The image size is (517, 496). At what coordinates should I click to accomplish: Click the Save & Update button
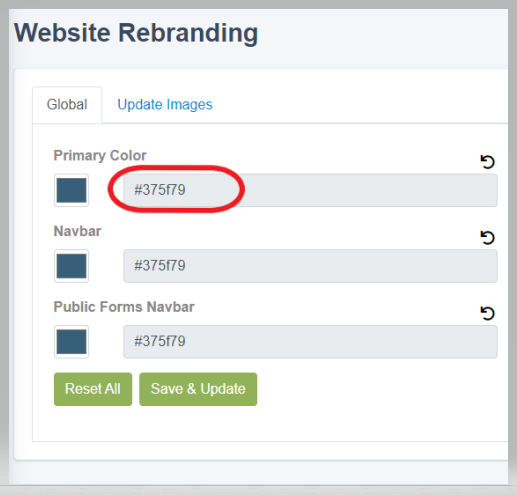tap(198, 389)
